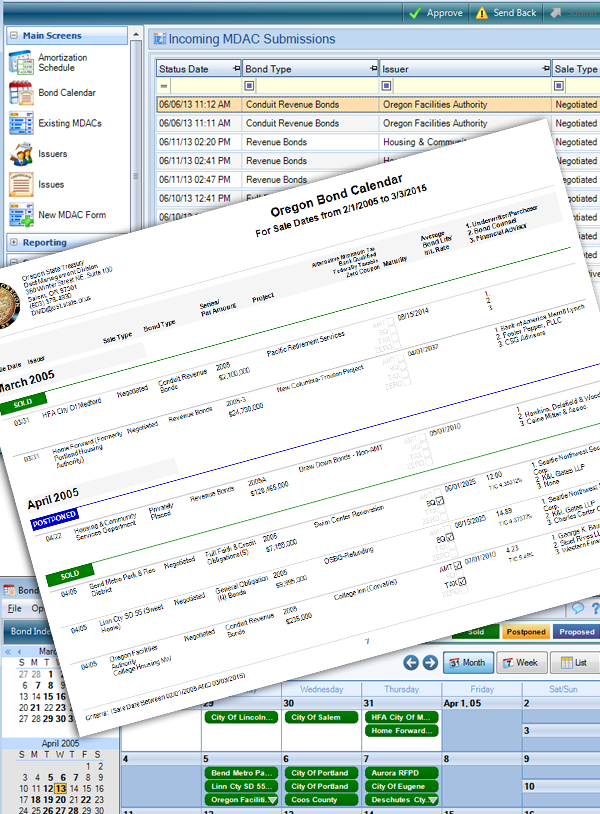Go to next period with blue right arrow
This screenshot has width=600, height=814.
coord(430,662)
